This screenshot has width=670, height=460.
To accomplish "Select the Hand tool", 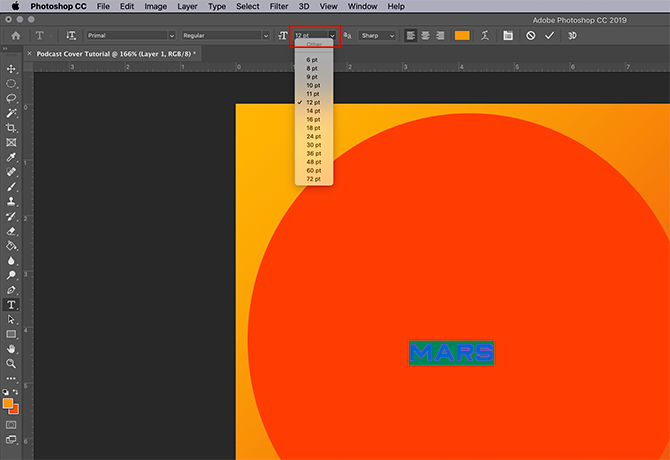I will click(x=12, y=348).
